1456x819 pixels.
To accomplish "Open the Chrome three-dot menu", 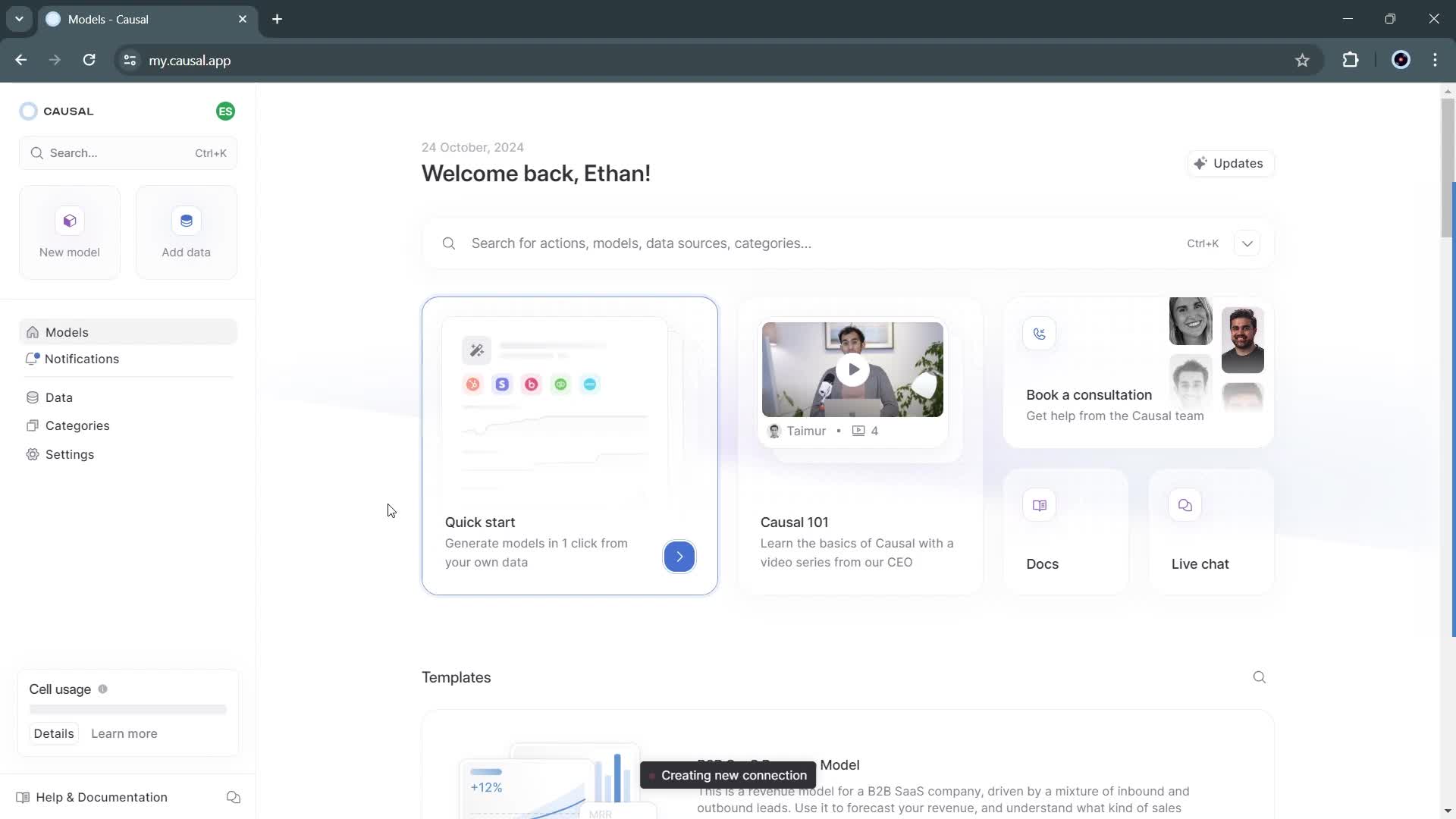I will tap(1436, 60).
